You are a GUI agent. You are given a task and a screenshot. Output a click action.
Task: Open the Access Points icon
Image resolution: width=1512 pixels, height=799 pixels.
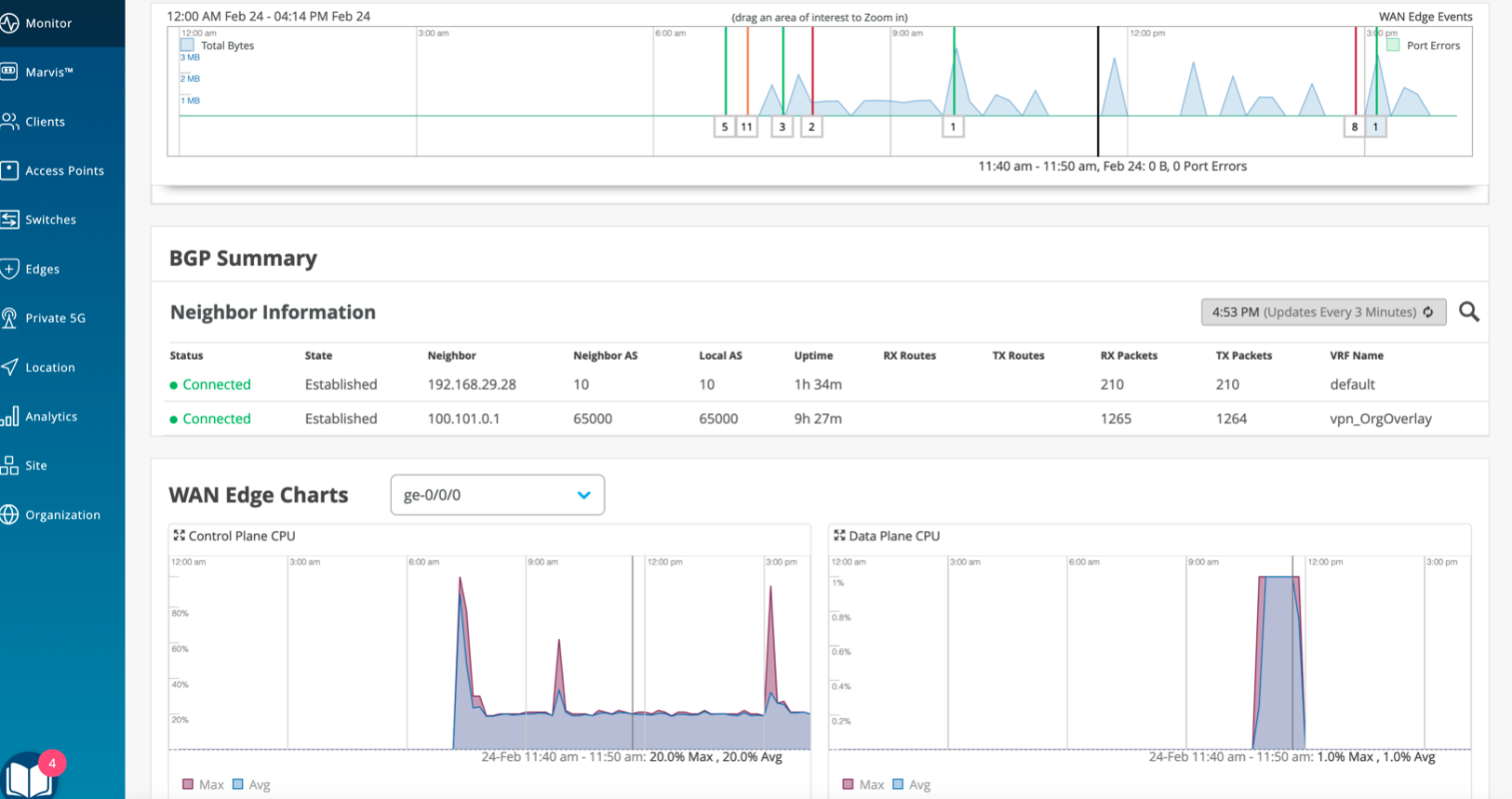point(9,170)
